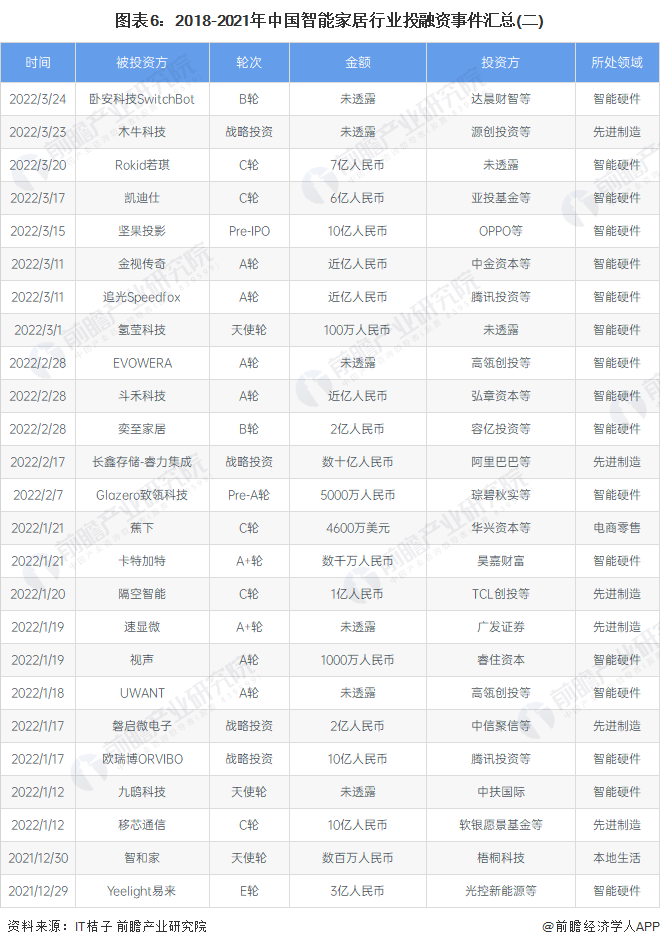660x947 pixels.
Task: Click the 弘章资本等 investor cell
Action: tap(501, 396)
